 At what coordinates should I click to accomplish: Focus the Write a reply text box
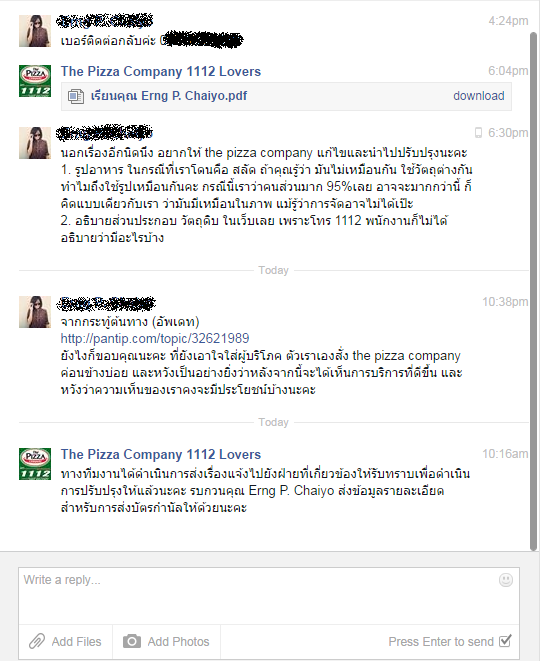269,596
